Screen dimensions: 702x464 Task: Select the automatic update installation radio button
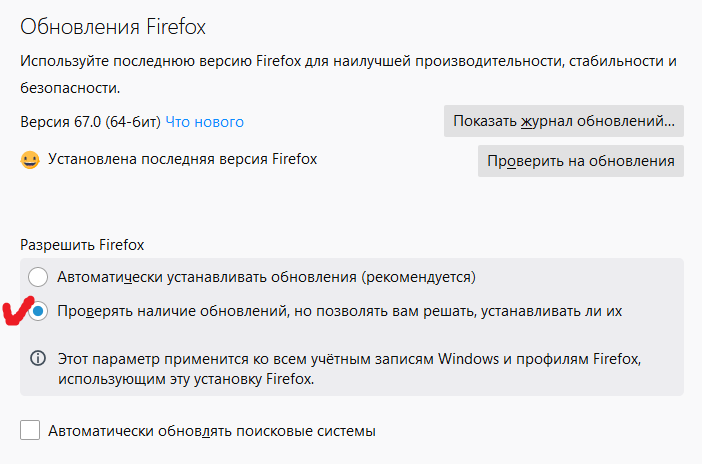[x=38, y=277]
